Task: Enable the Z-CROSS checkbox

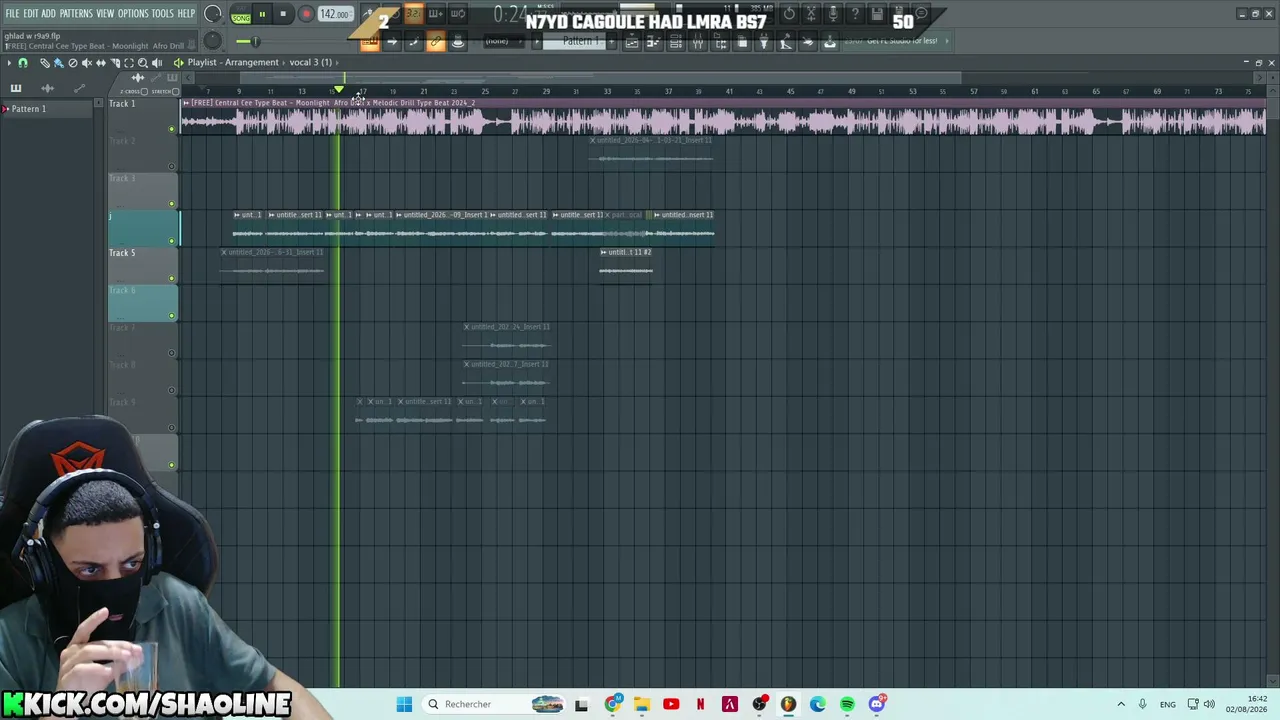Action: 145,92
